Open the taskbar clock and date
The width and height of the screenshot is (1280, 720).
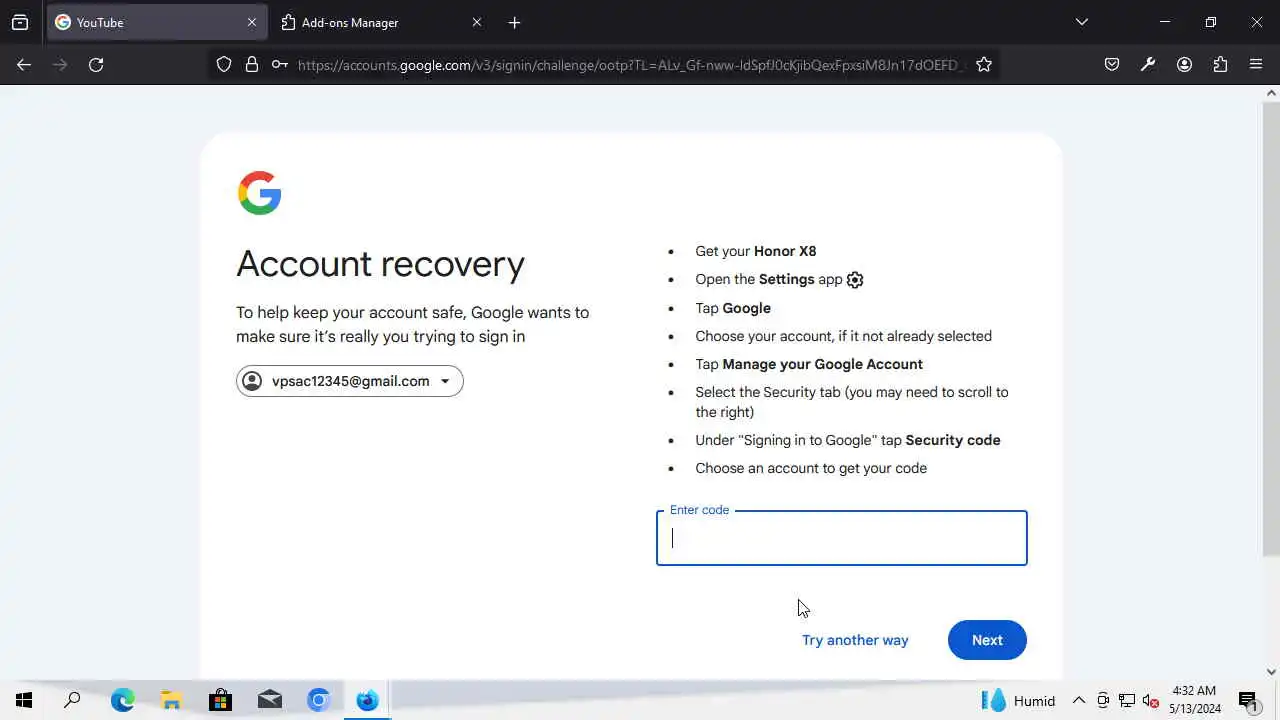[1195, 700]
